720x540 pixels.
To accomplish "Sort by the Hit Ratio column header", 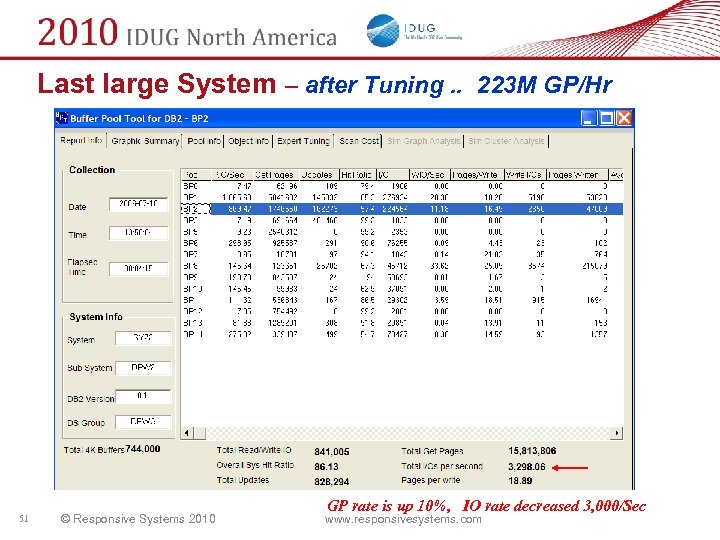I will pos(358,175).
